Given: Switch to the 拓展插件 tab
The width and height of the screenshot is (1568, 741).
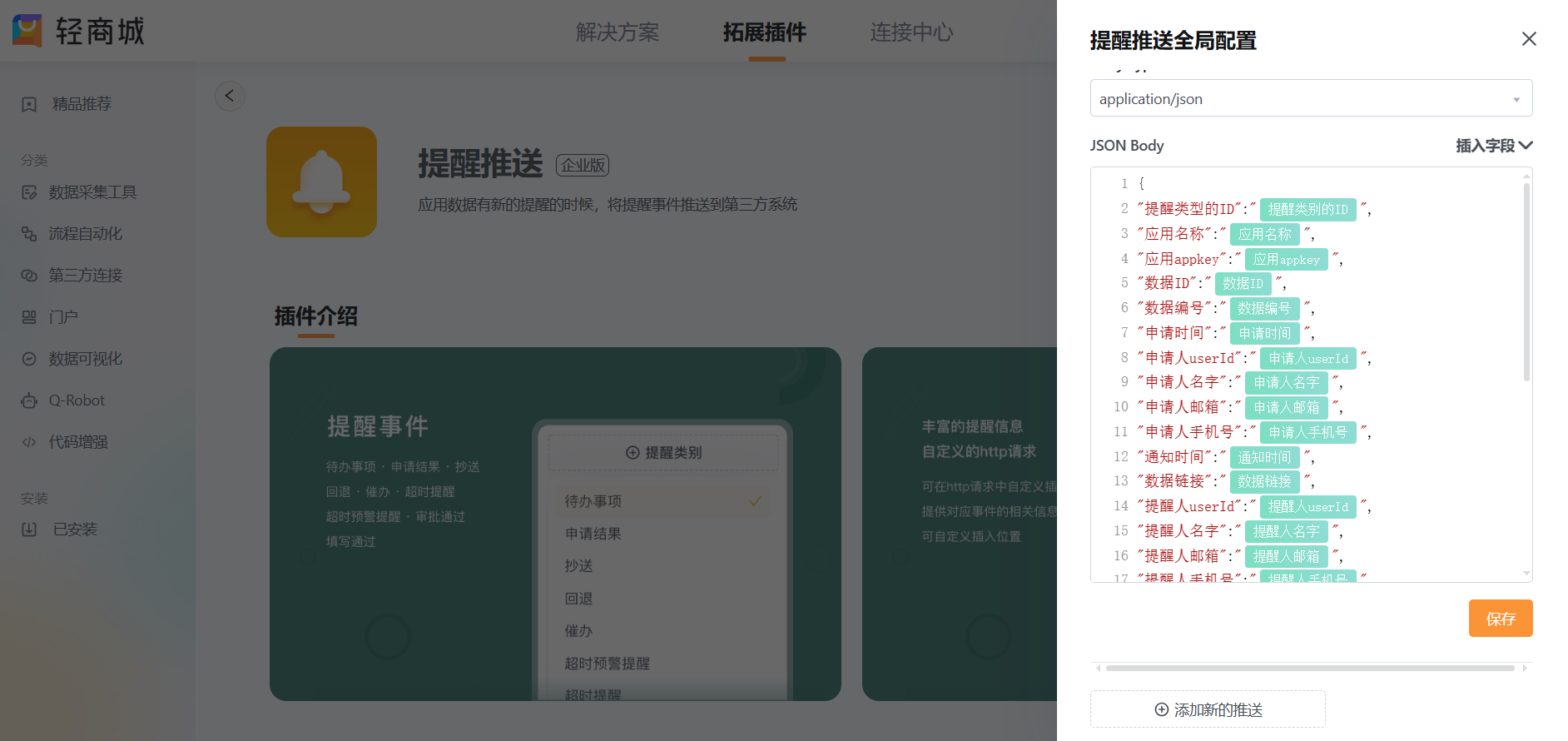Looking at the screenshot, I should (x=765, y=32).
